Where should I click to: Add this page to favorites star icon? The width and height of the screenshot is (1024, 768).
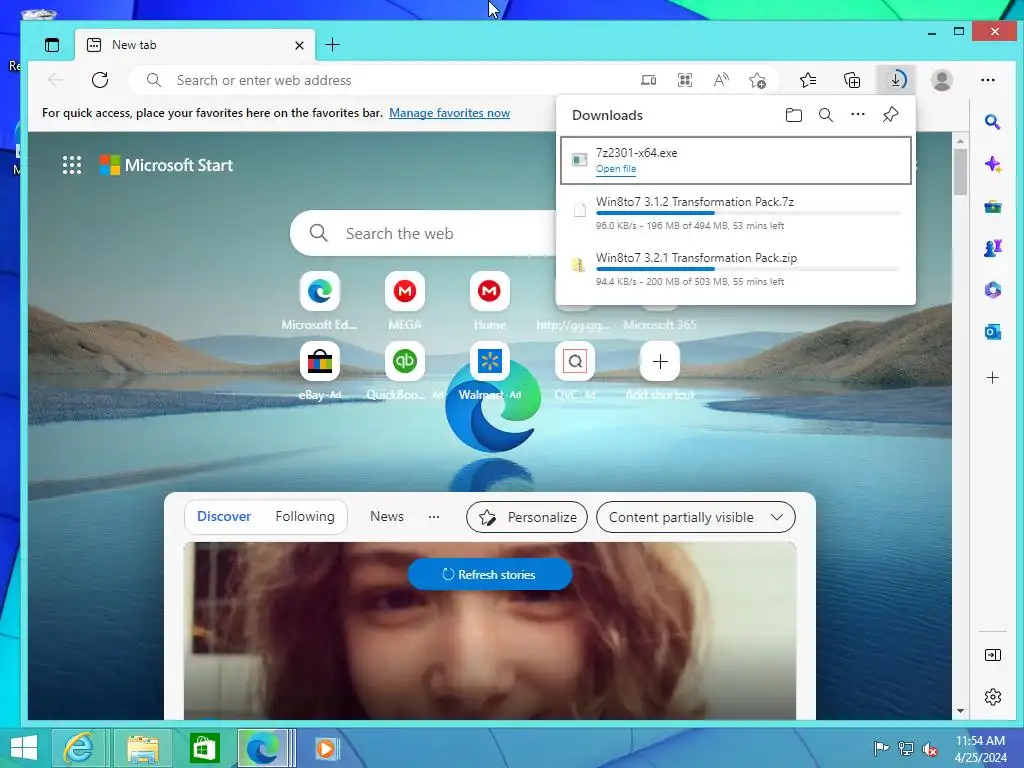point(758,80)
